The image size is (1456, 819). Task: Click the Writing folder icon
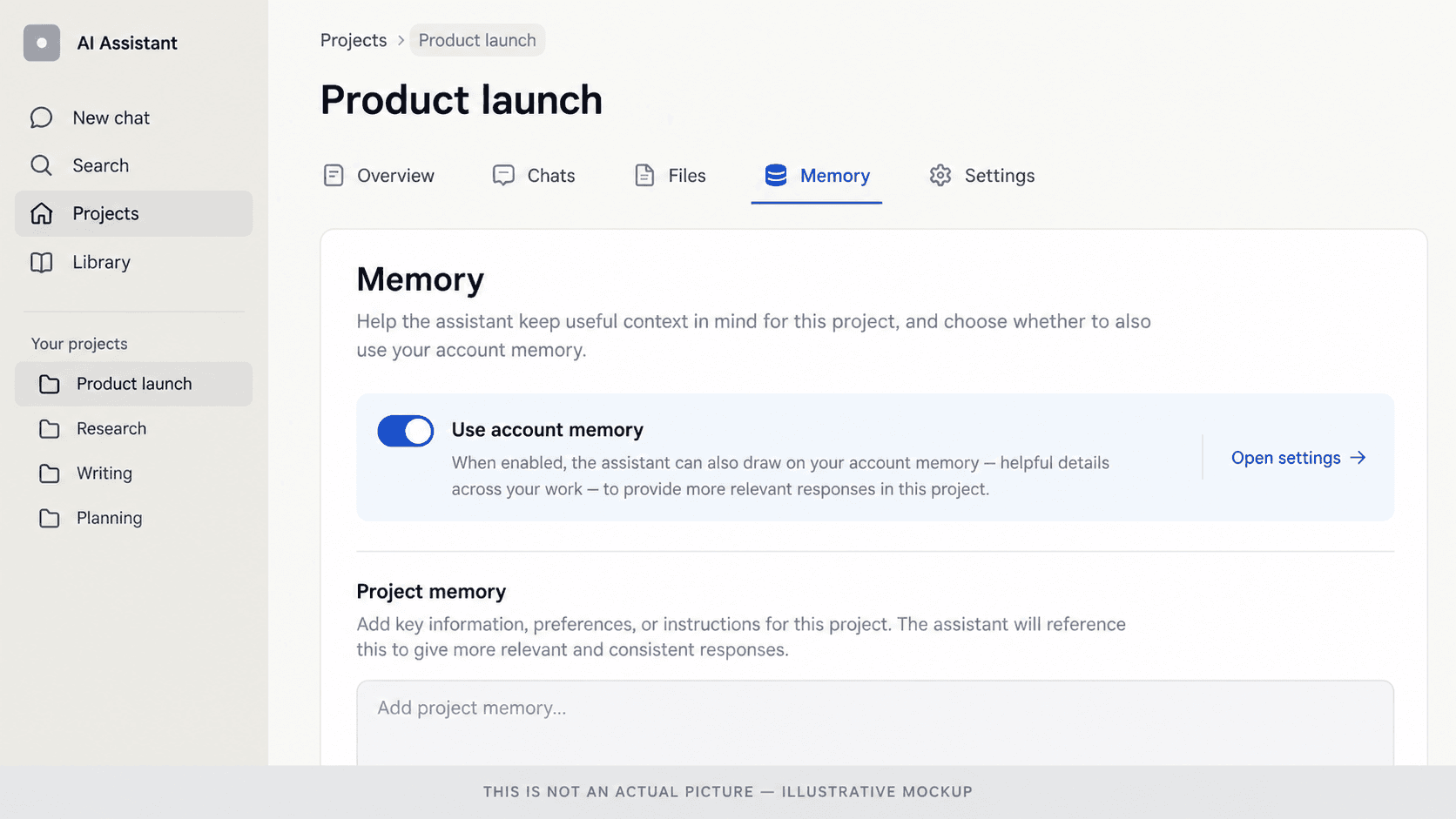point(50,473)
